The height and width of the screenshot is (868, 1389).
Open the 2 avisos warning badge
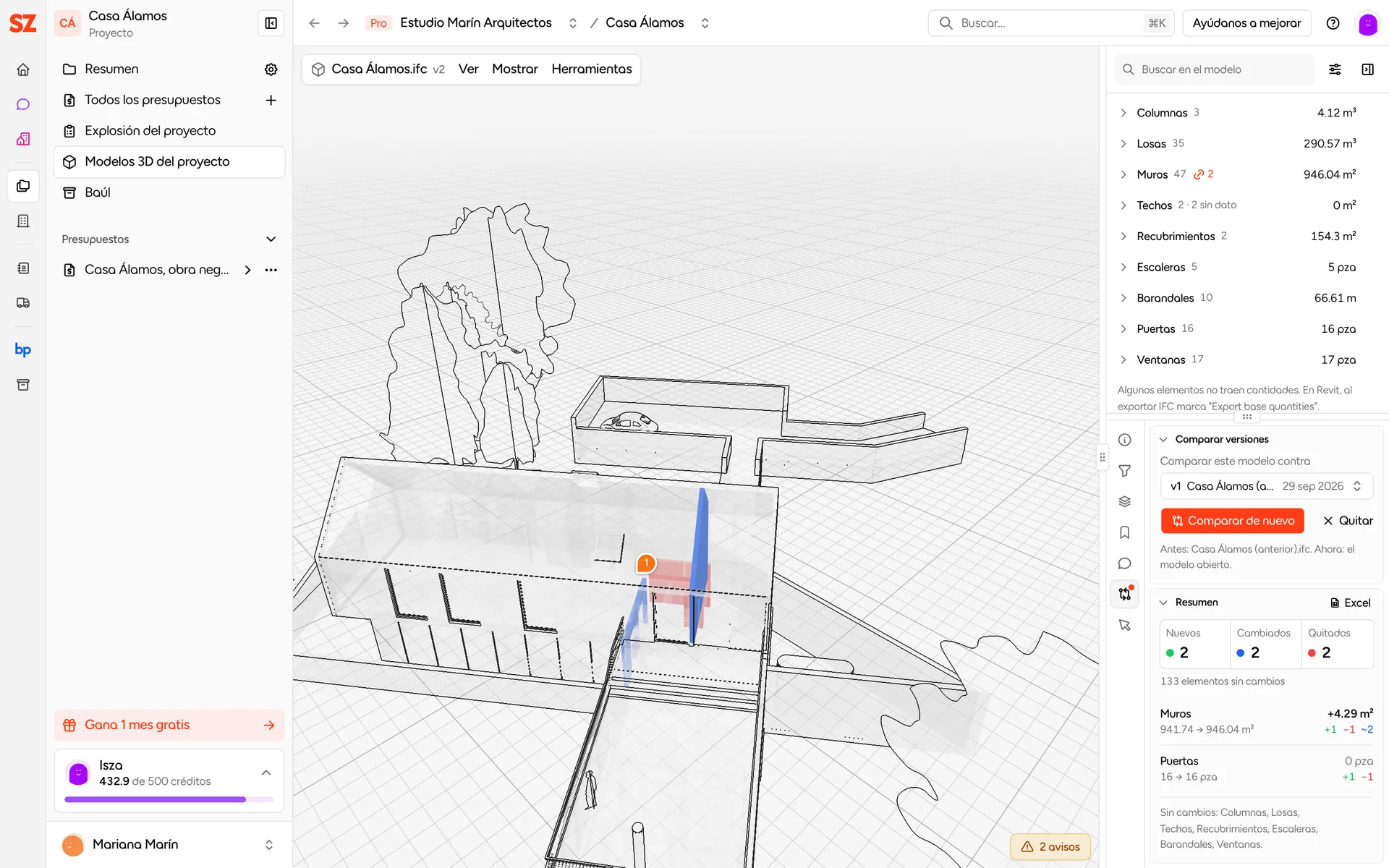[1050, 846]
